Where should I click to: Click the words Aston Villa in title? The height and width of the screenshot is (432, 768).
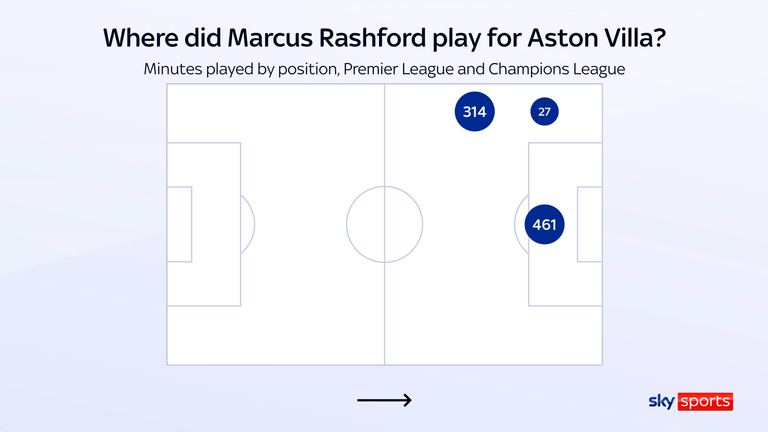597,38
